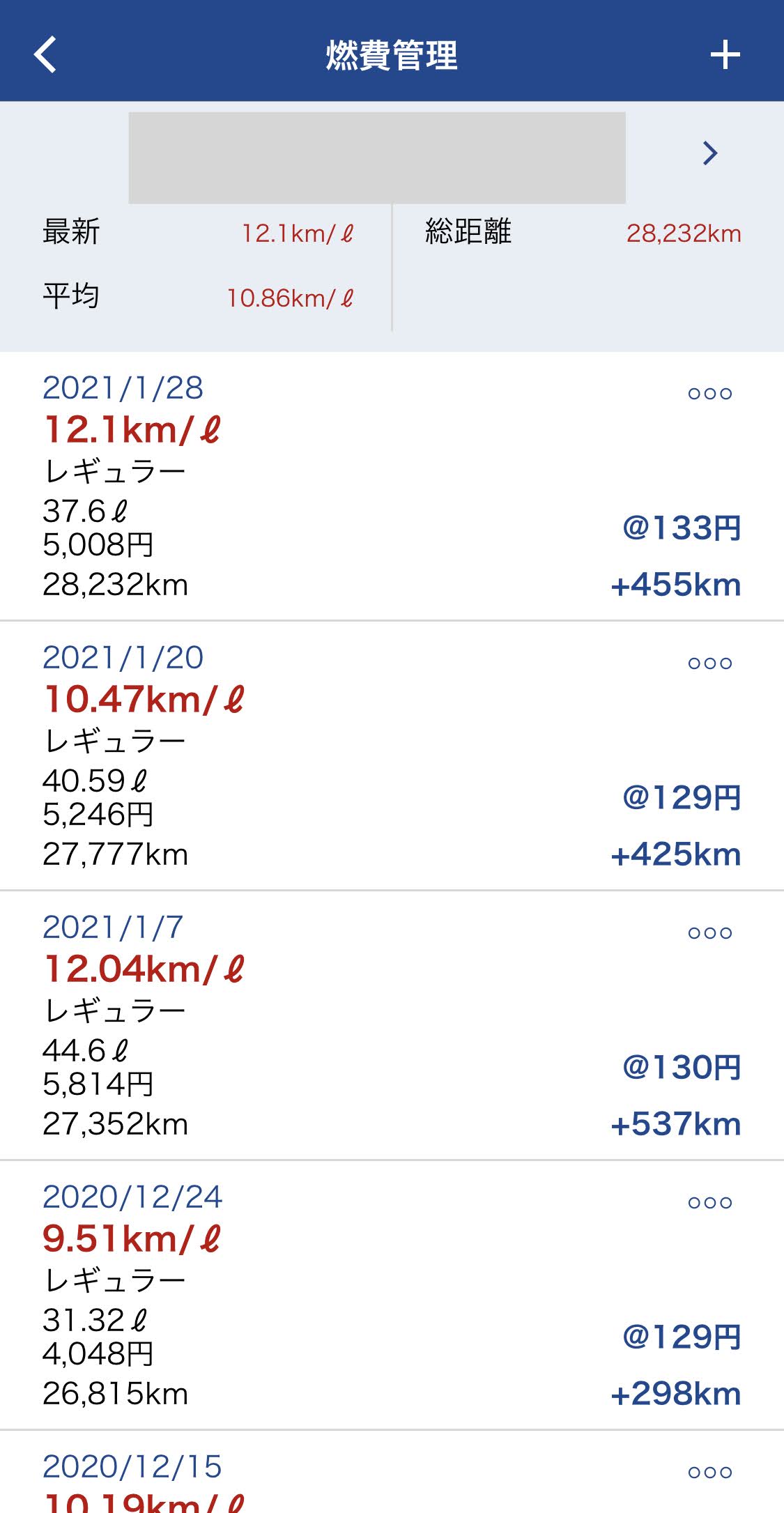Image resolution: width=784 pixels, height=1513 pixels.
Task: Expand vehicle details with right chevron
Action: 709,153
